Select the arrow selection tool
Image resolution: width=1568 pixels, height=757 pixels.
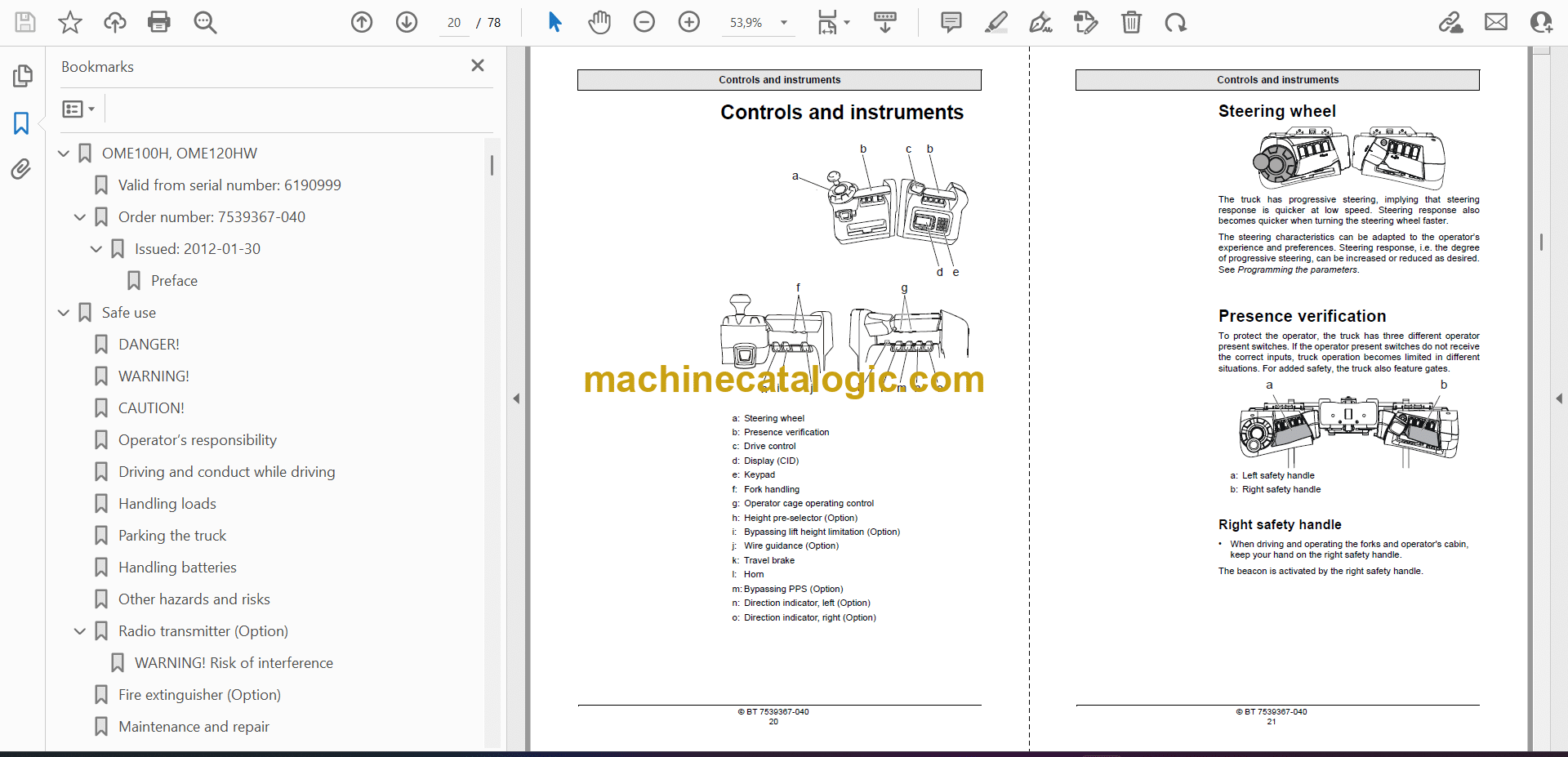click(x=555, y=22)
